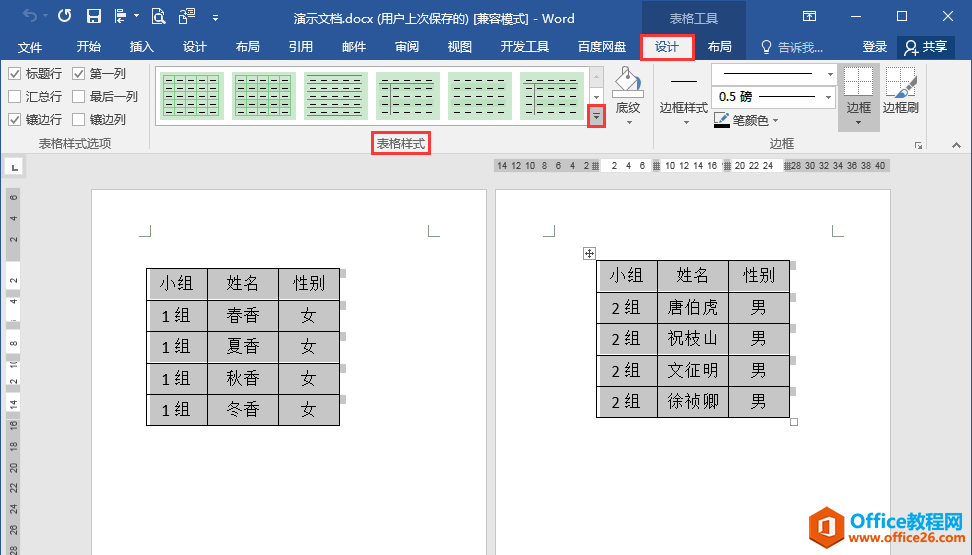The image size is (972, 555).
Task: Enable the 最后一列 (Last Column) checkbox
Action: click(78, 97)
